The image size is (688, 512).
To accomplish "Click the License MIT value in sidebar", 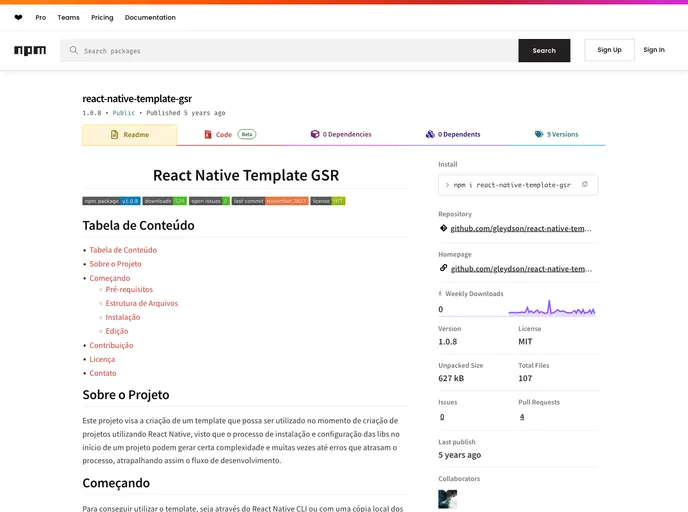I will coord(525,342).
